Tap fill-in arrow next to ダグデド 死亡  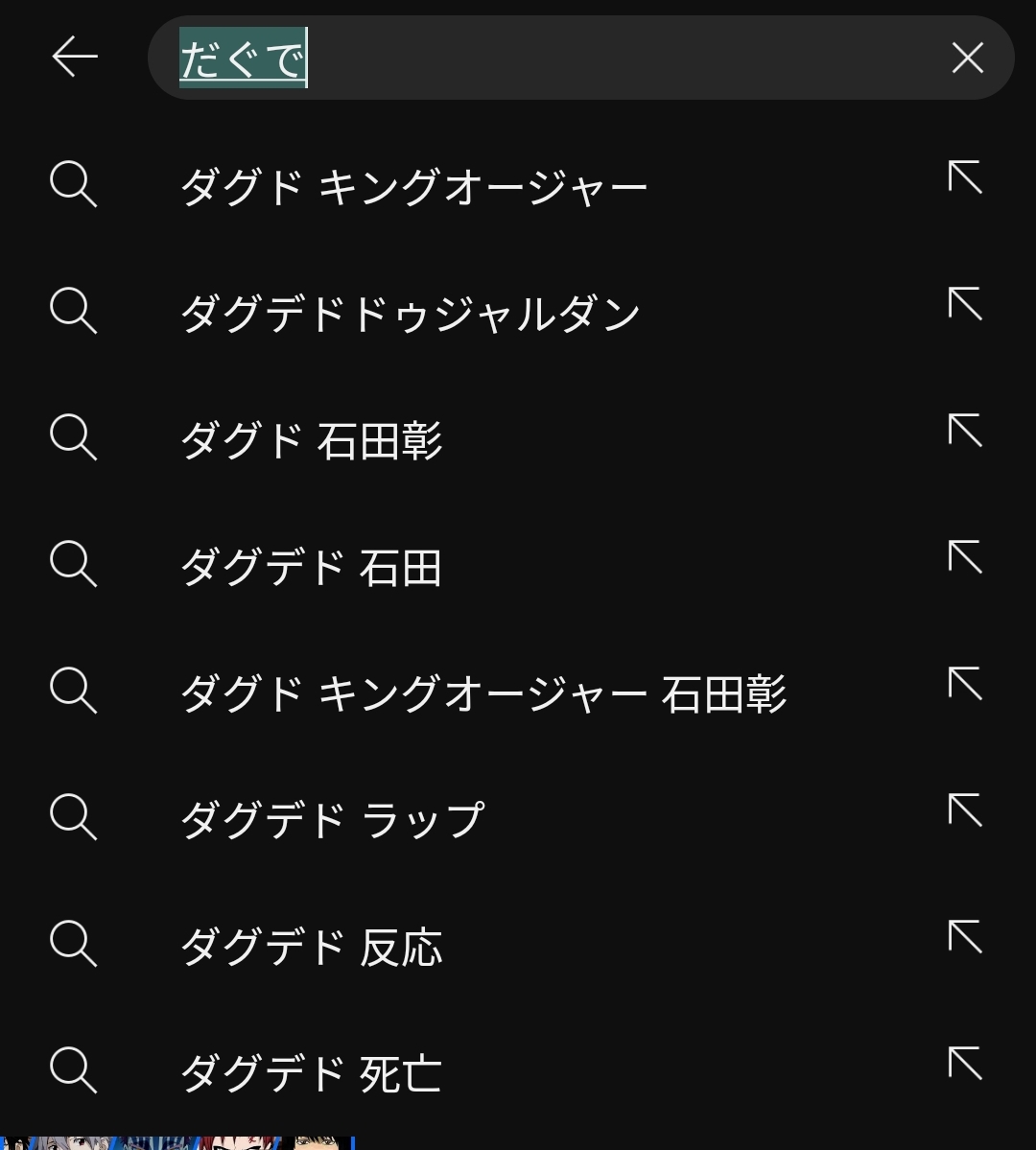coord(965,1065)
